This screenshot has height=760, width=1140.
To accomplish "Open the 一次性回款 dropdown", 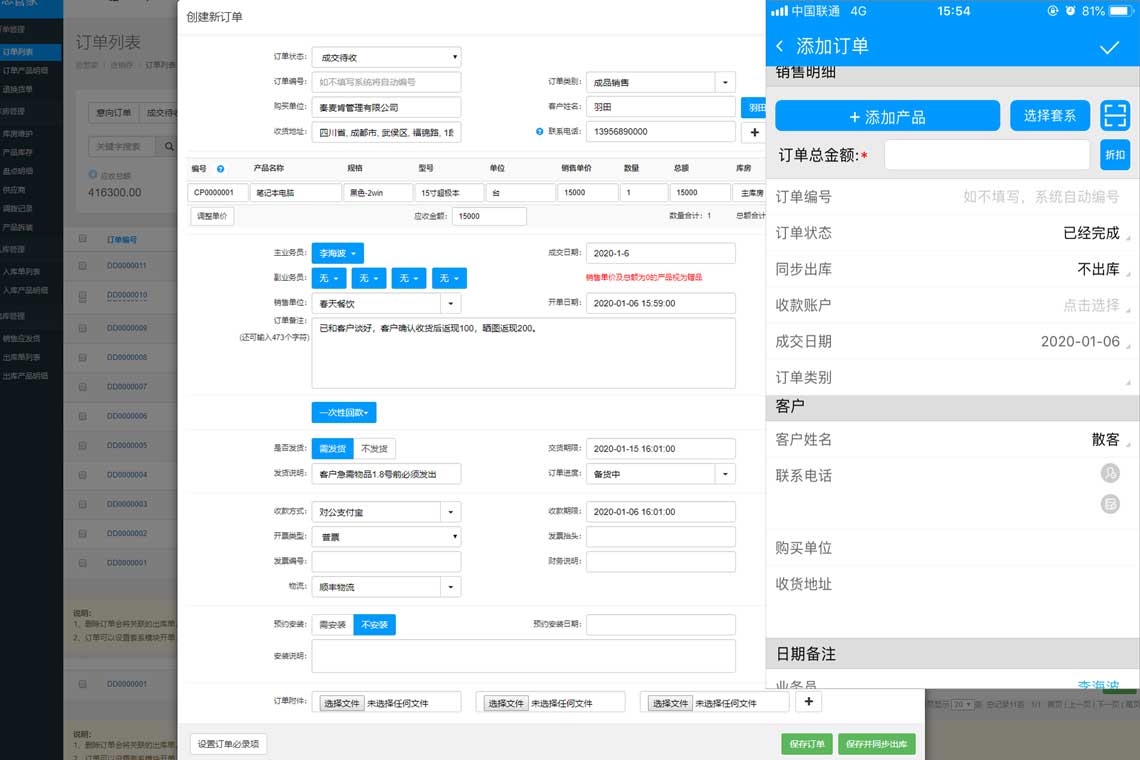I will (344, 412).
